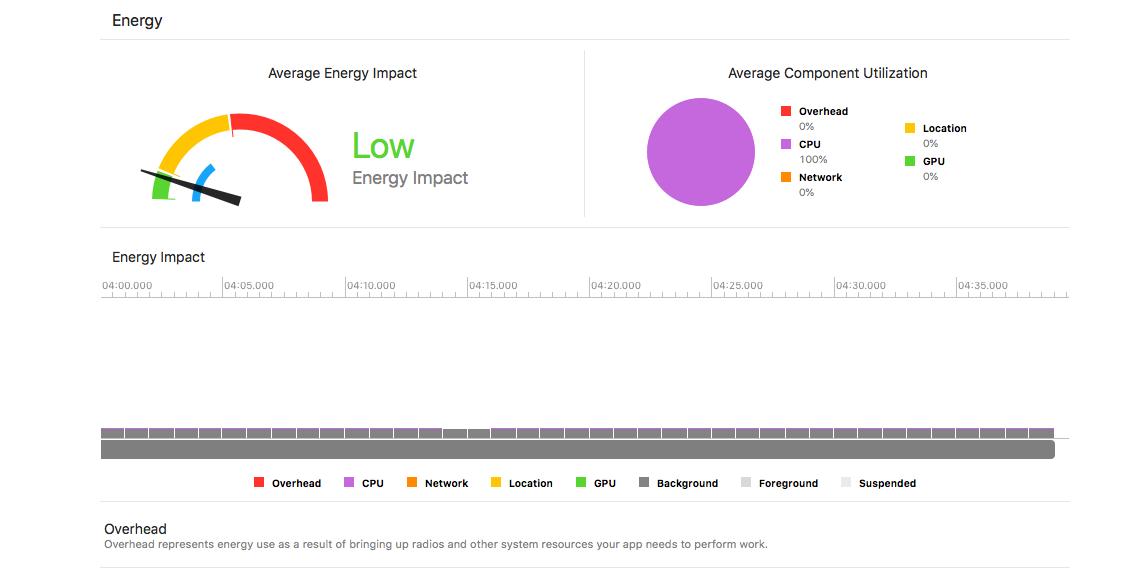The image size is (1129, 571).
Task: Click the Network orange swatch in pie legend
Action: [x=786, y=177]
